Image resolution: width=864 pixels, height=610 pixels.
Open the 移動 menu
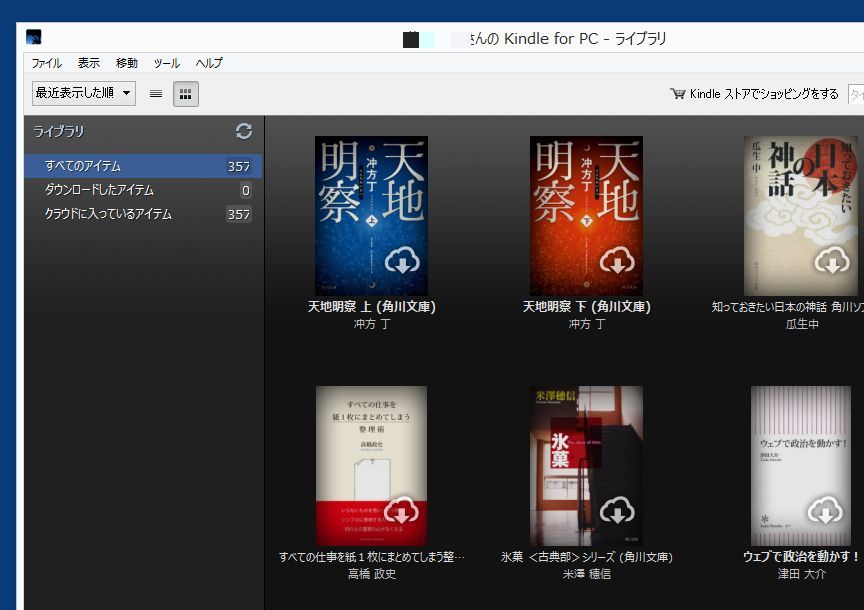(127, 63)
